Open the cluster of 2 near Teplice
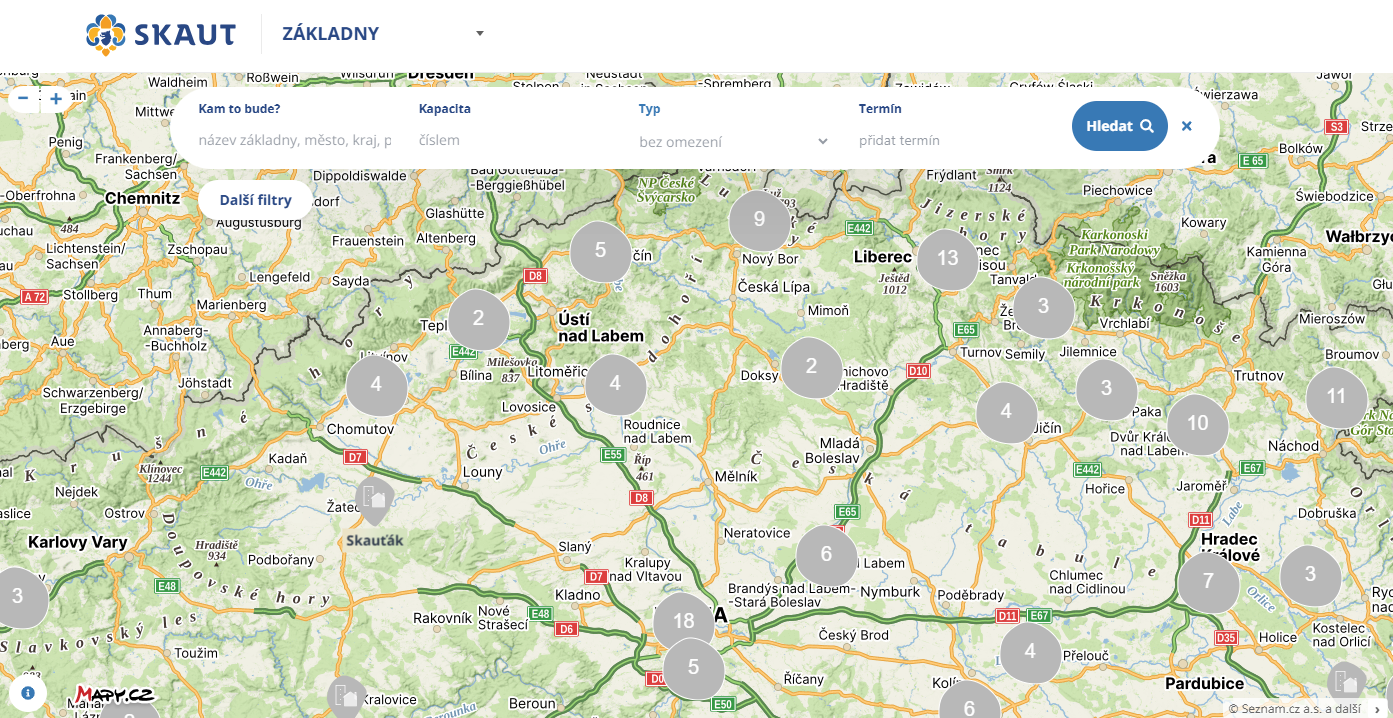The width and height of the screenshot is (1393, 718). [478, 319]
